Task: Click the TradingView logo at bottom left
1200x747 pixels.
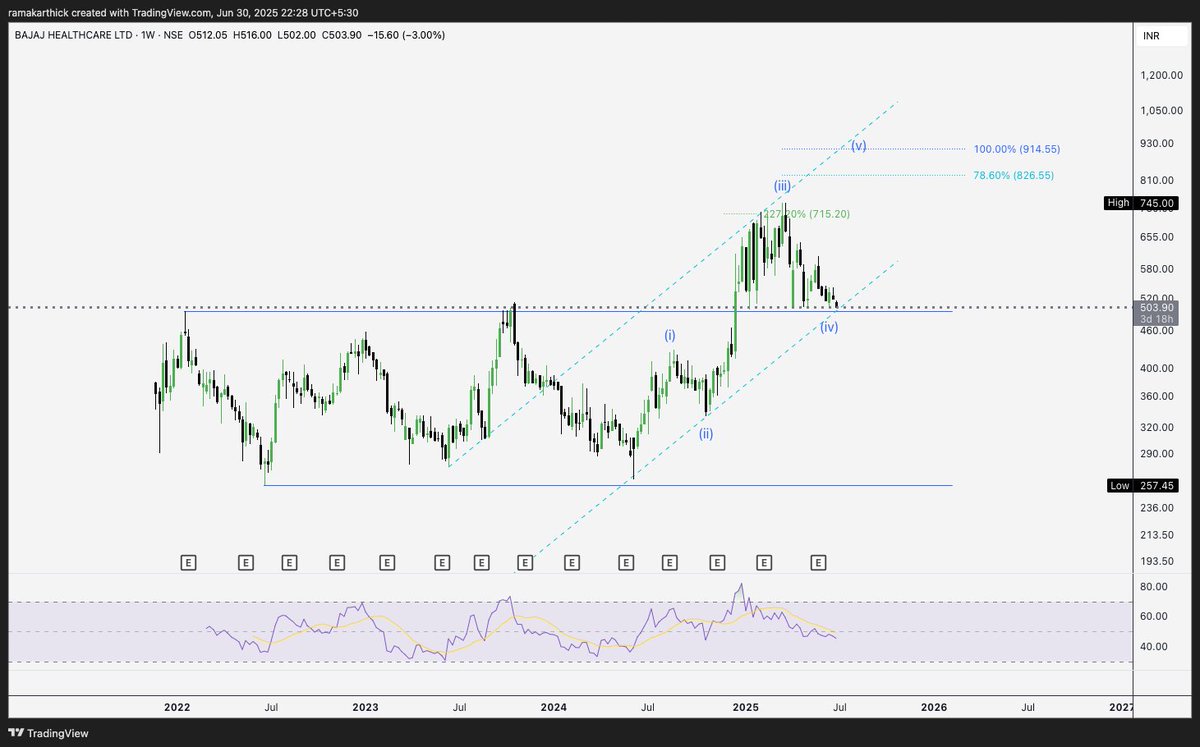Action: (49, 733)
